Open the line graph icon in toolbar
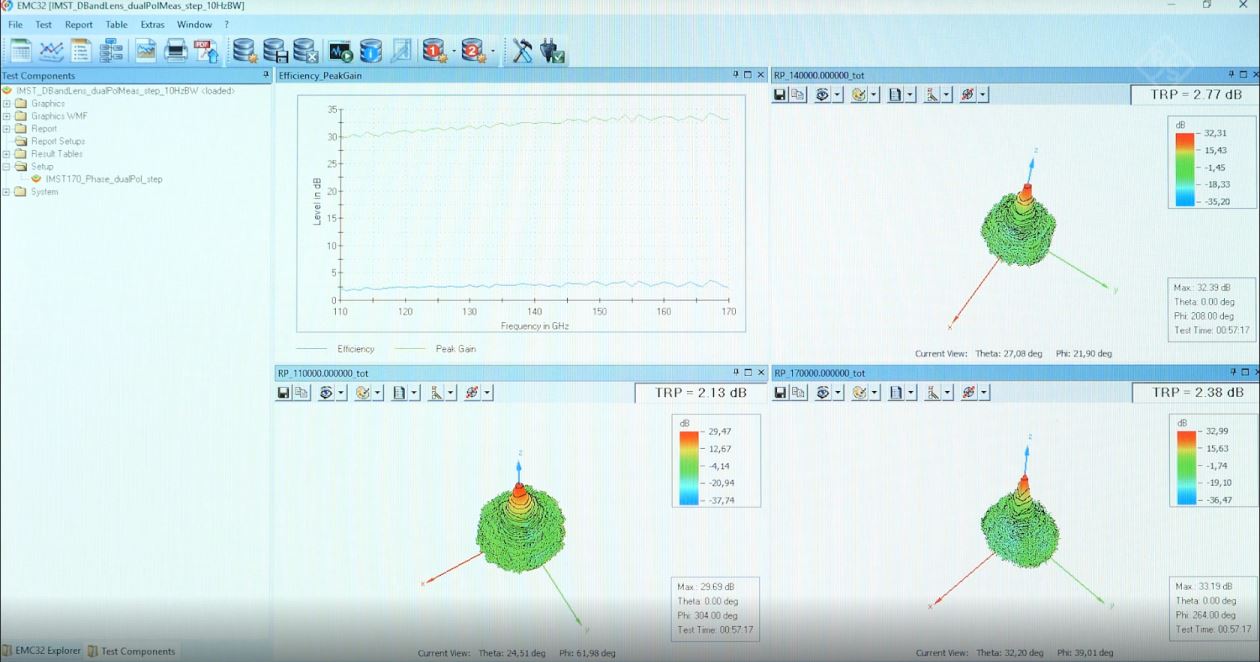 pos(51,51)
